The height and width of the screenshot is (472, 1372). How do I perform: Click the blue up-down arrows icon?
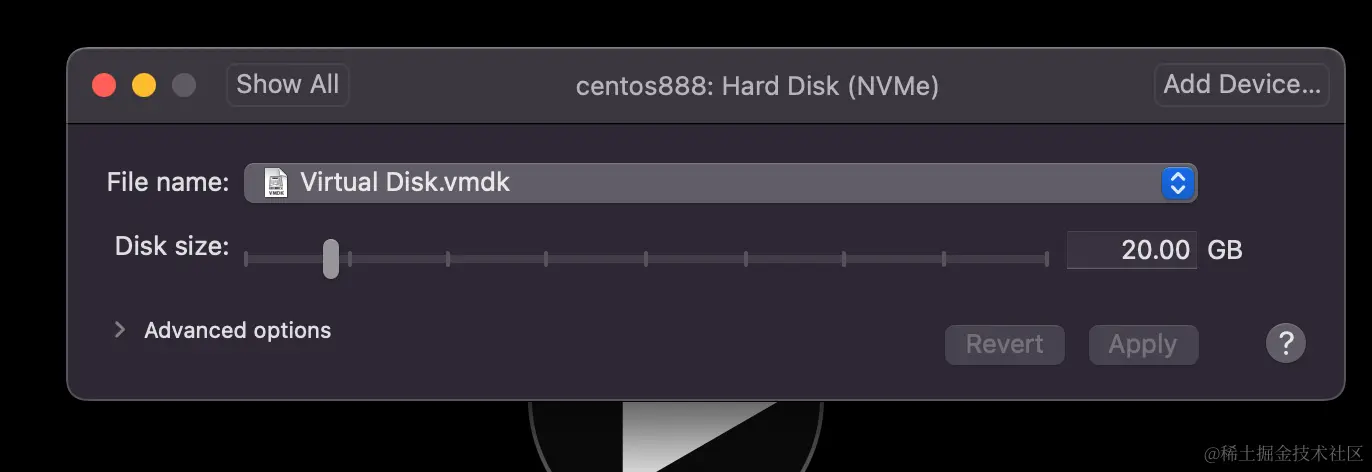(1178, 183)
